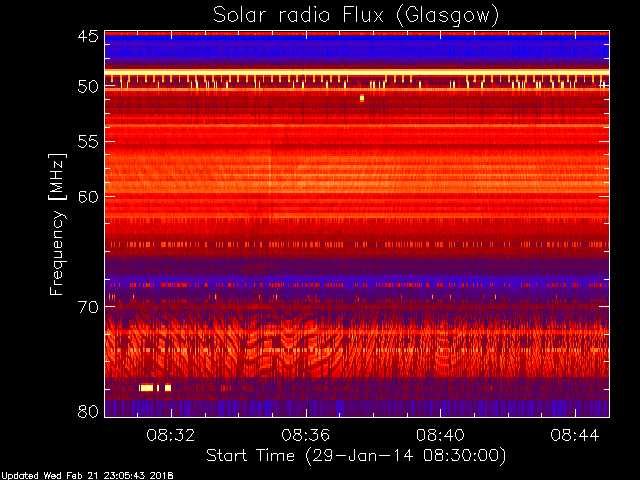The image size is (640, 480).
Task: Click the 70 MHz frequency axis label
Action: pos(88,307)
